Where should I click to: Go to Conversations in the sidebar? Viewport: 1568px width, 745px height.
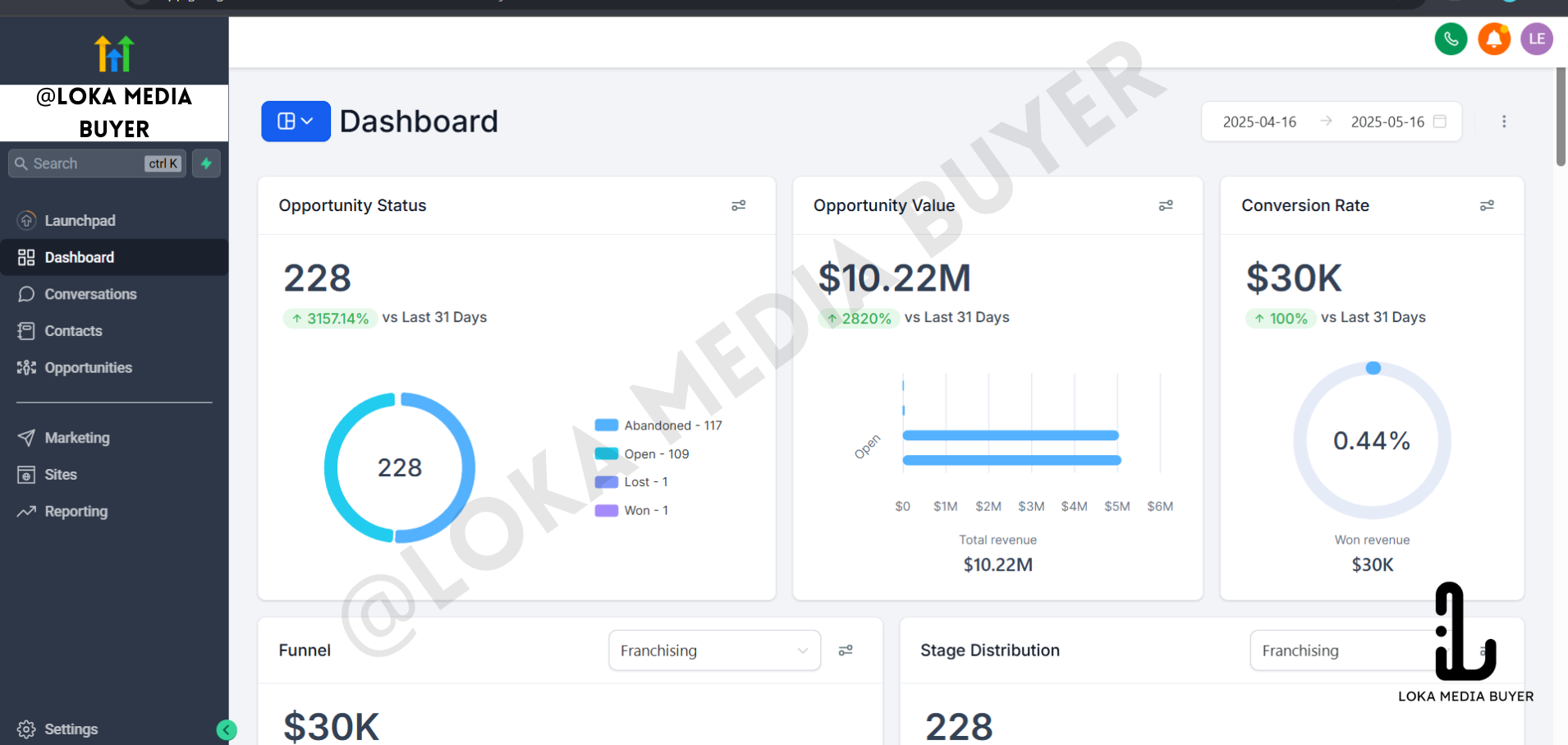click(x=90, y=294)
